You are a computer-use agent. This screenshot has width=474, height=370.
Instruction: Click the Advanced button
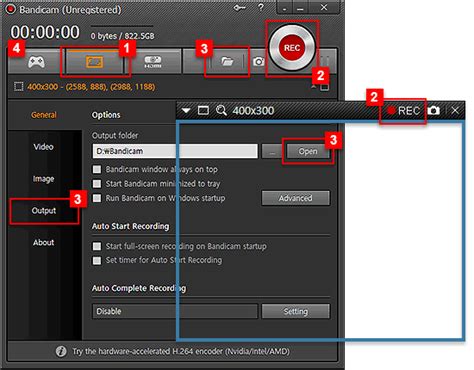[x=296, y=198]
